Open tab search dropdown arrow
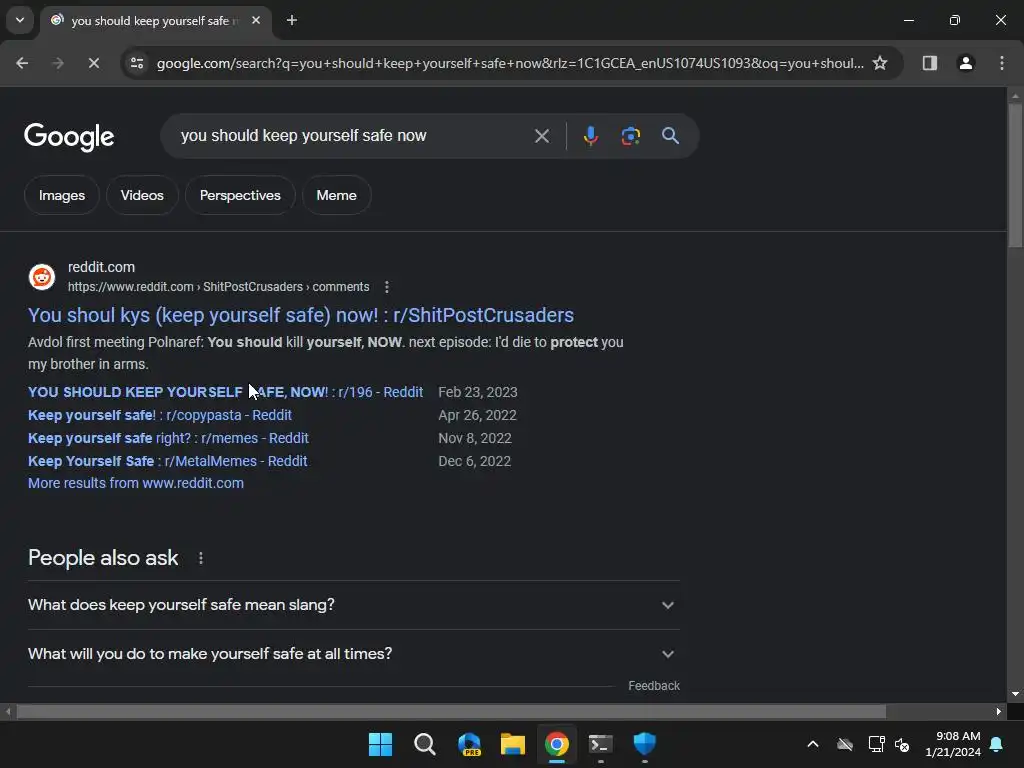1024x768 pixels. point(20,20)
